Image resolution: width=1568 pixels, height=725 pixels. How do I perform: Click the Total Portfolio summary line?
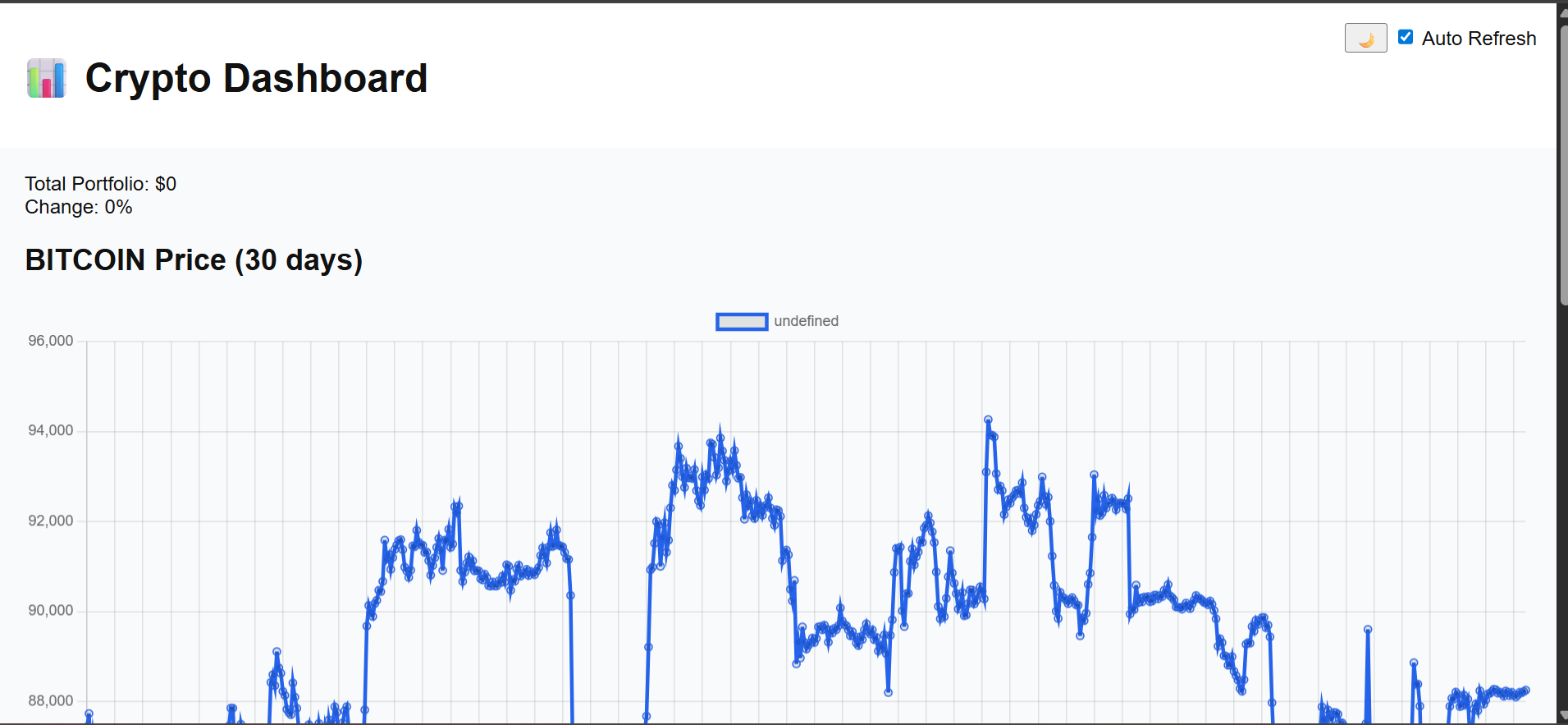[x=100, y=184]
